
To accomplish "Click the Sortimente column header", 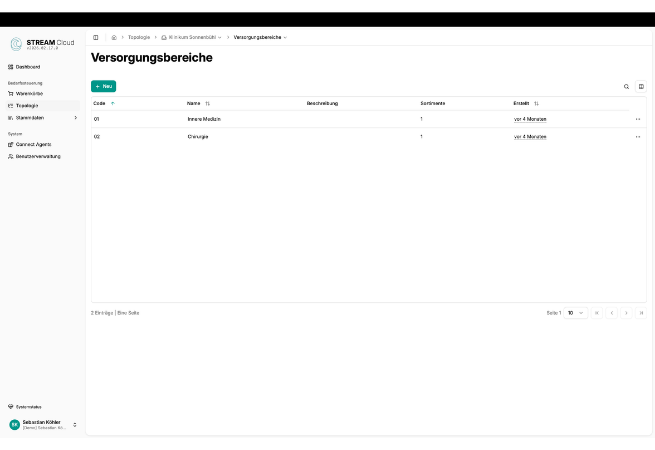I will (x=432, y=103).
